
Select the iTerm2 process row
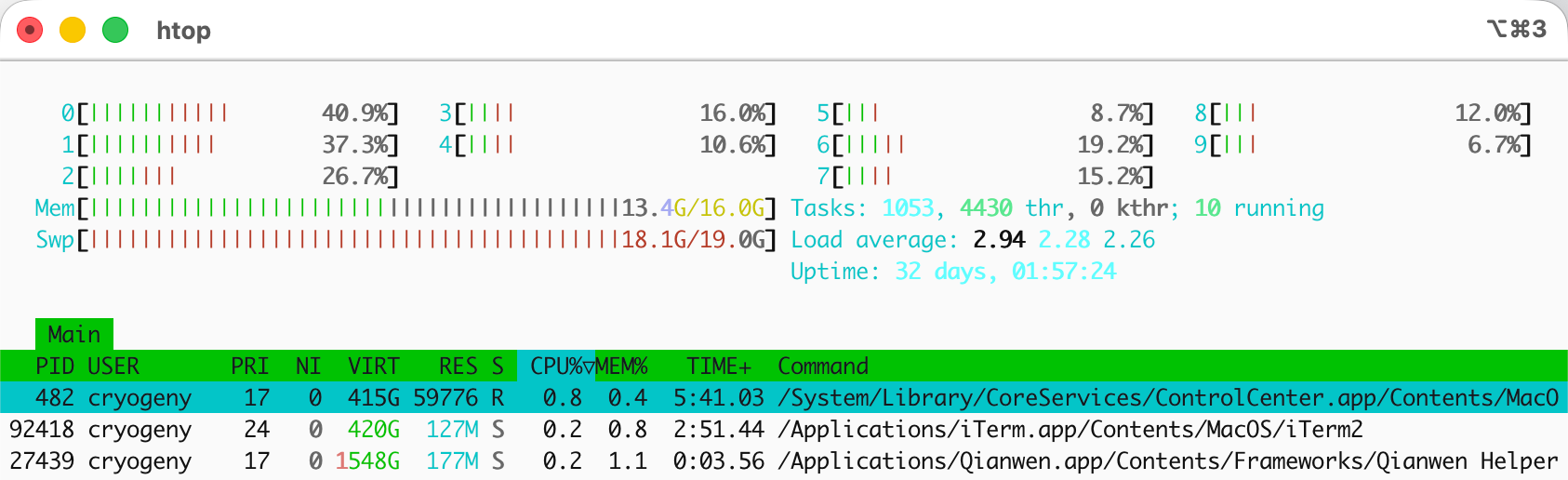[x=784, y=429]
